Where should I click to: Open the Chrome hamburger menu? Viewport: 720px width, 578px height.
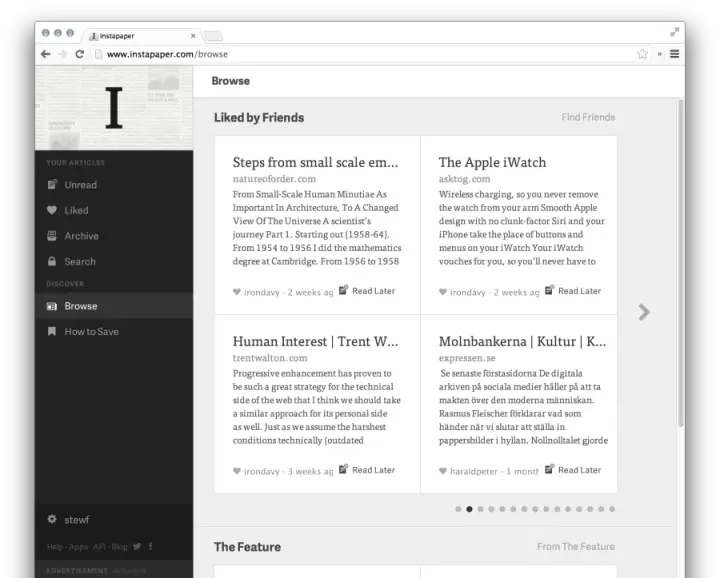[674, 54]
